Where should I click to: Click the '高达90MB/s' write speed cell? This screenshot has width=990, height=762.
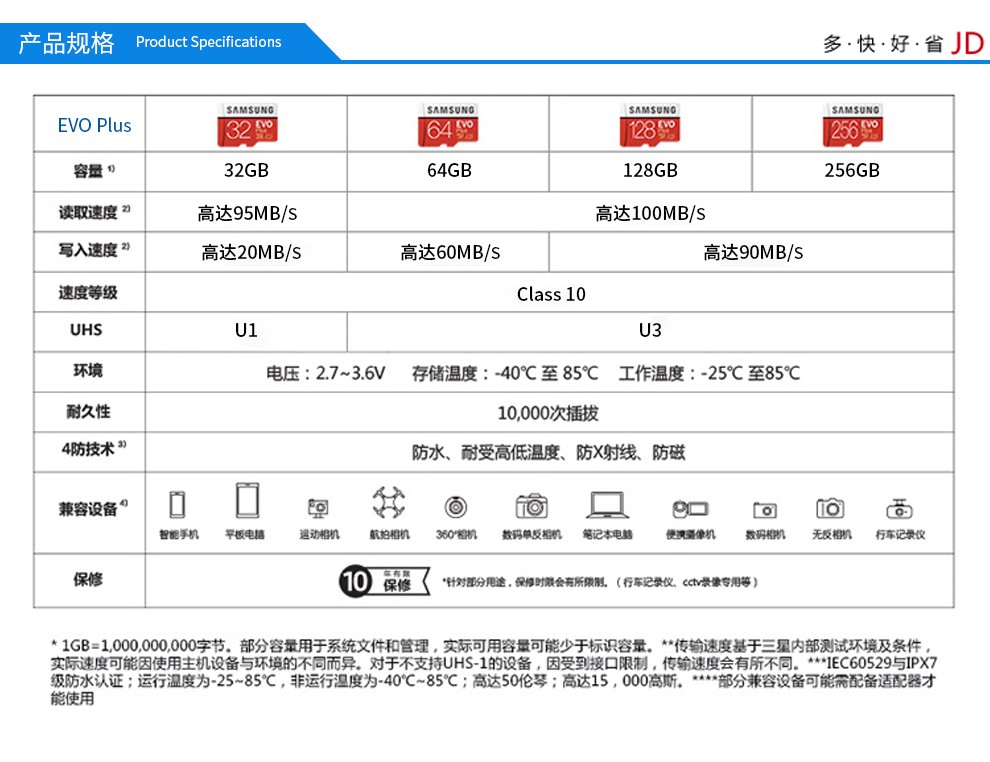coord(753,253)
